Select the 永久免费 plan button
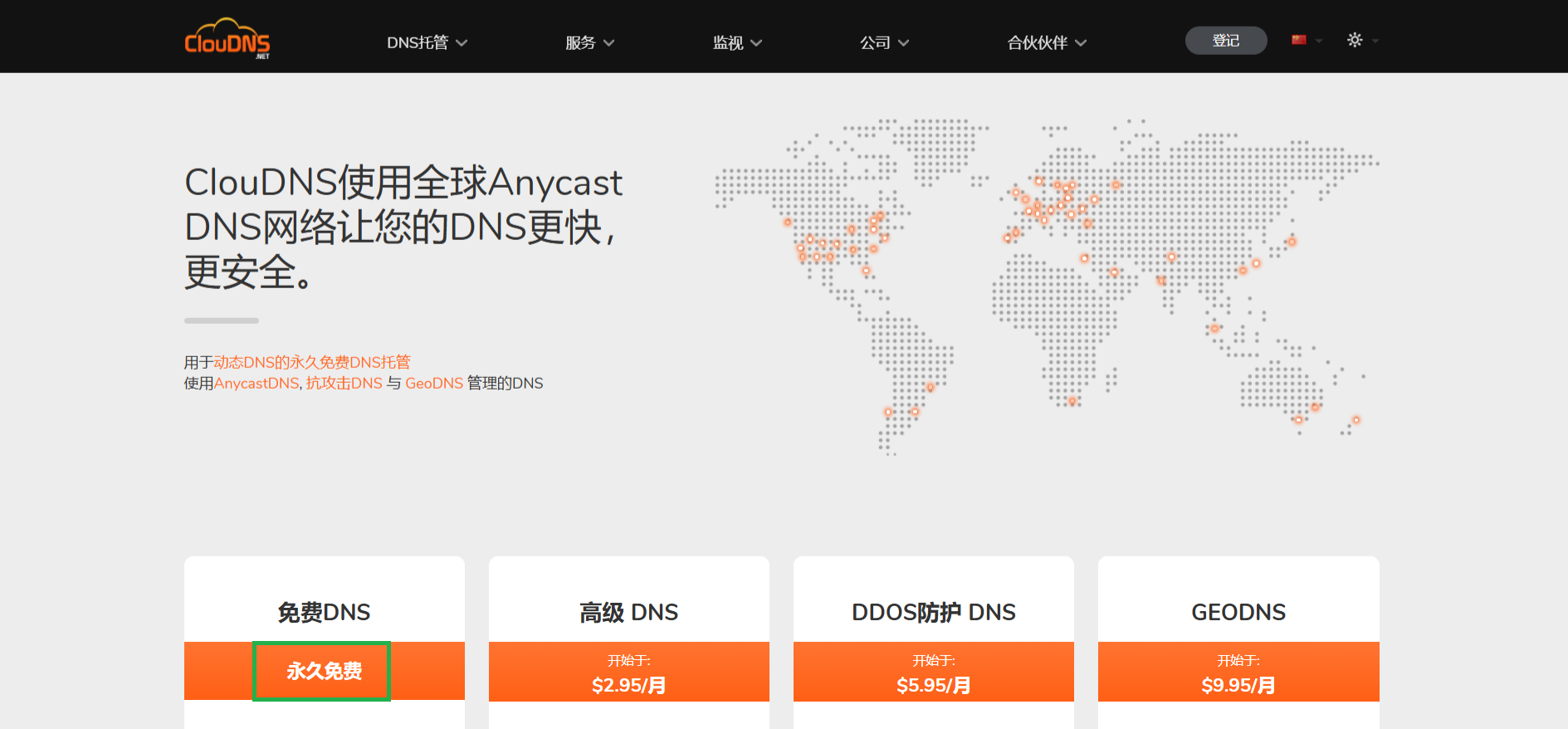This screenshot has height=729, width=1568. 323,671
